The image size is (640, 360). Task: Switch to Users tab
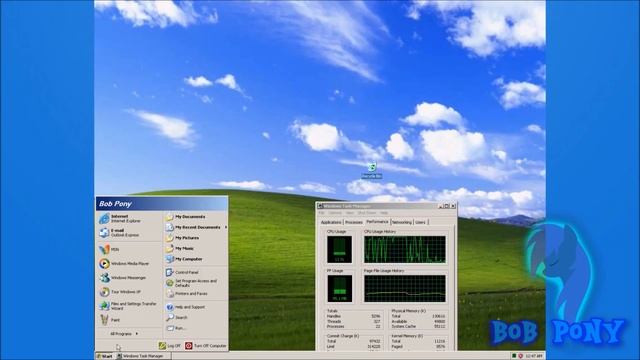pyautogui.click(x=420, y=222)
